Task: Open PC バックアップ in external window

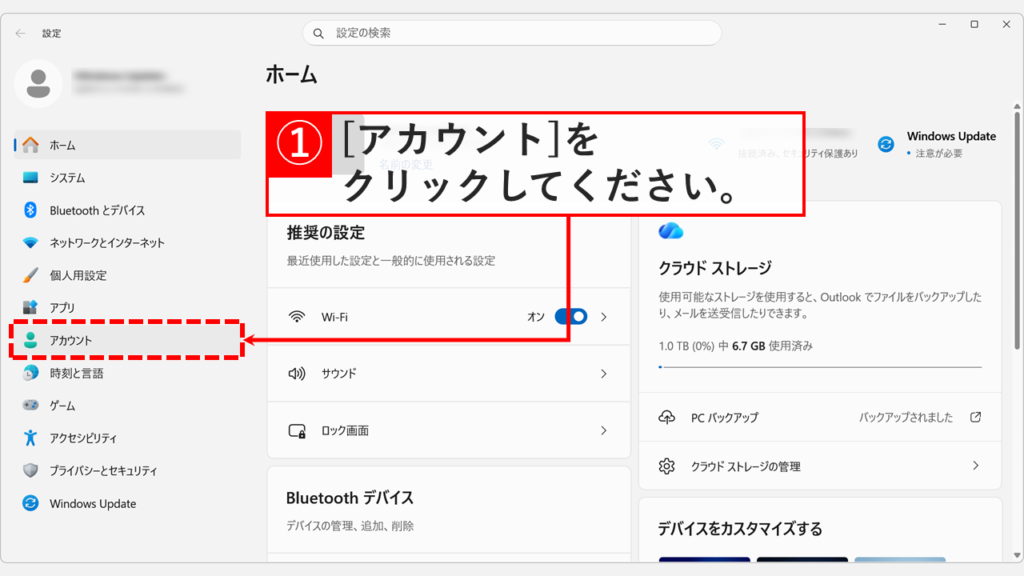Action: pyautogui.click(x=820, y=418)
